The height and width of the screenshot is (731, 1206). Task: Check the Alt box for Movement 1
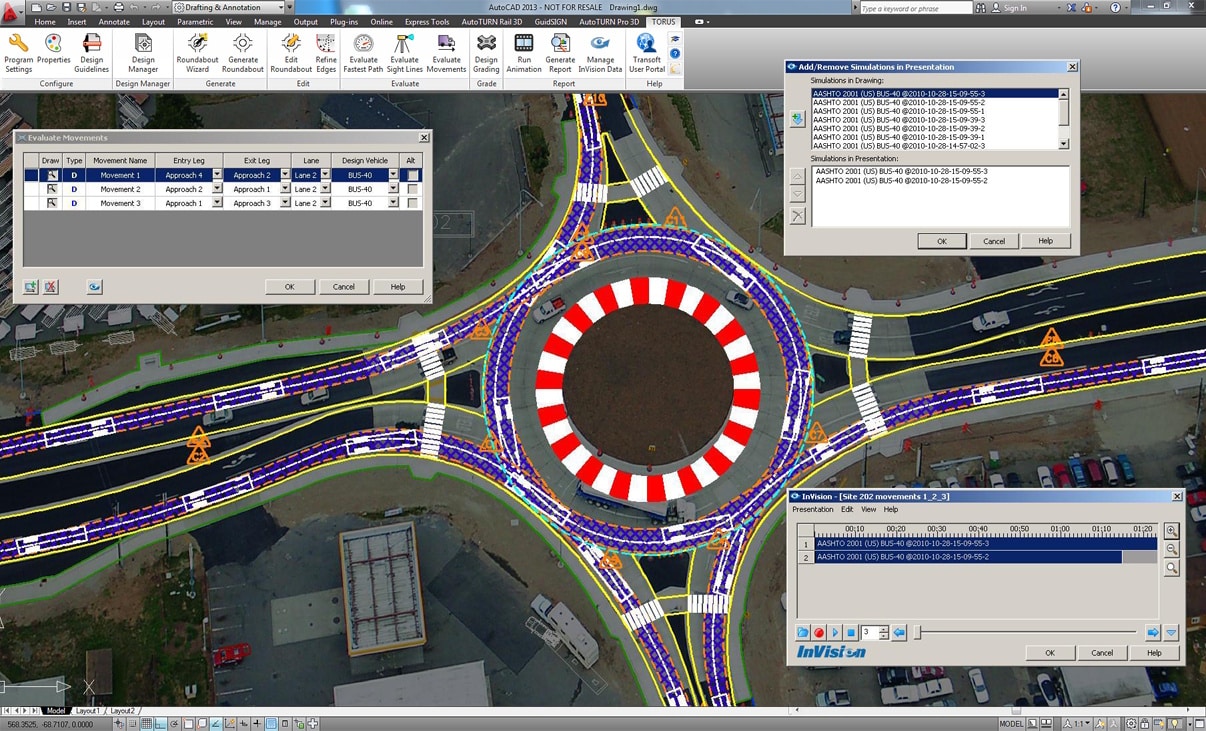click(412, 175)
